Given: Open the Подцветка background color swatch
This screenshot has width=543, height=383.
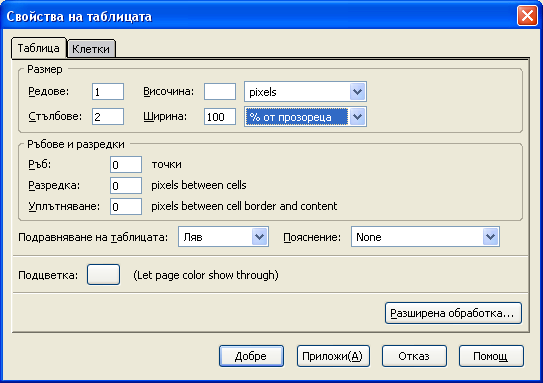Looking at the screenshot, I should pos(103,275).
